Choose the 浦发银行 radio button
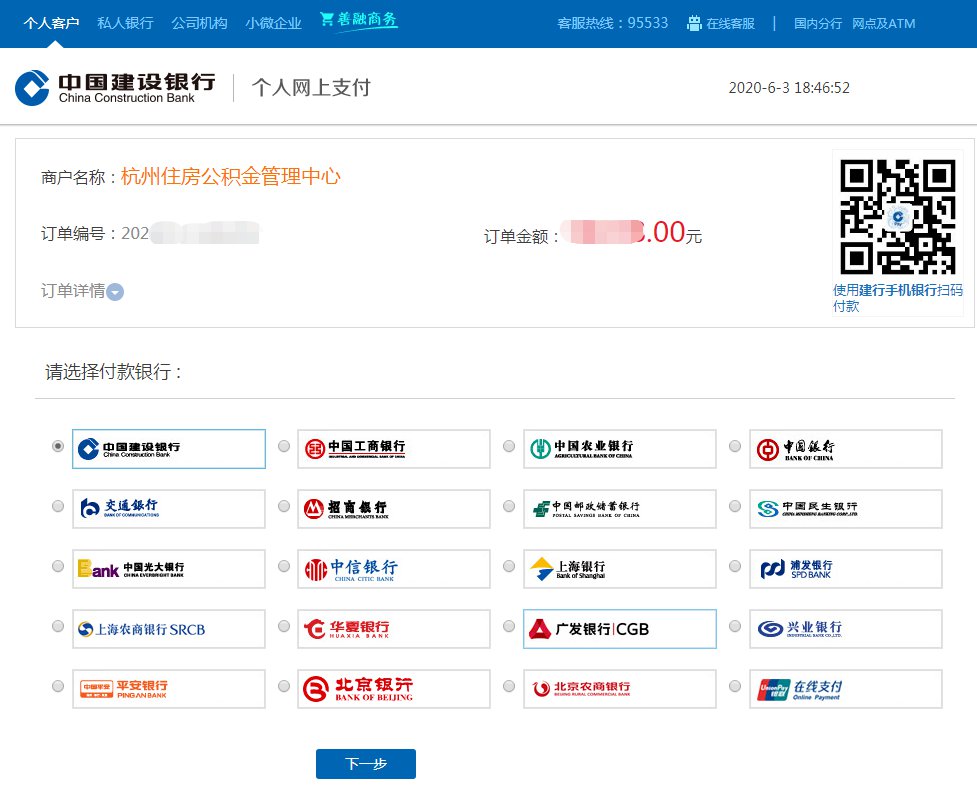The height and width of the screenshot is (785, 977). pyautogui.click(x=735, y=566)
